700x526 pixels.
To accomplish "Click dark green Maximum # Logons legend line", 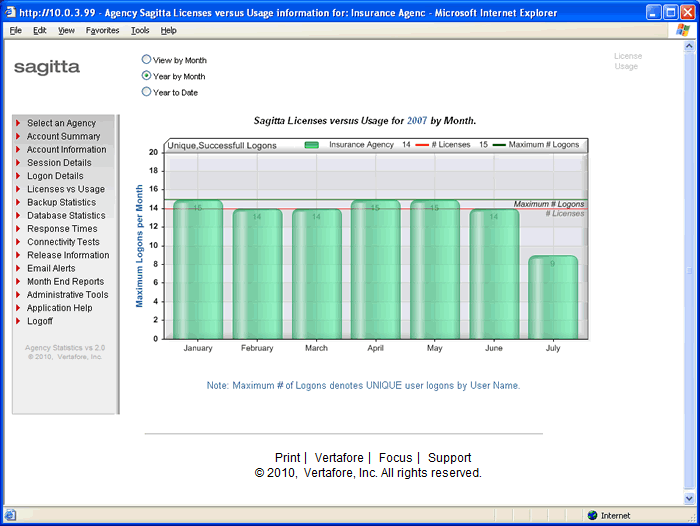I will [499, 145].
